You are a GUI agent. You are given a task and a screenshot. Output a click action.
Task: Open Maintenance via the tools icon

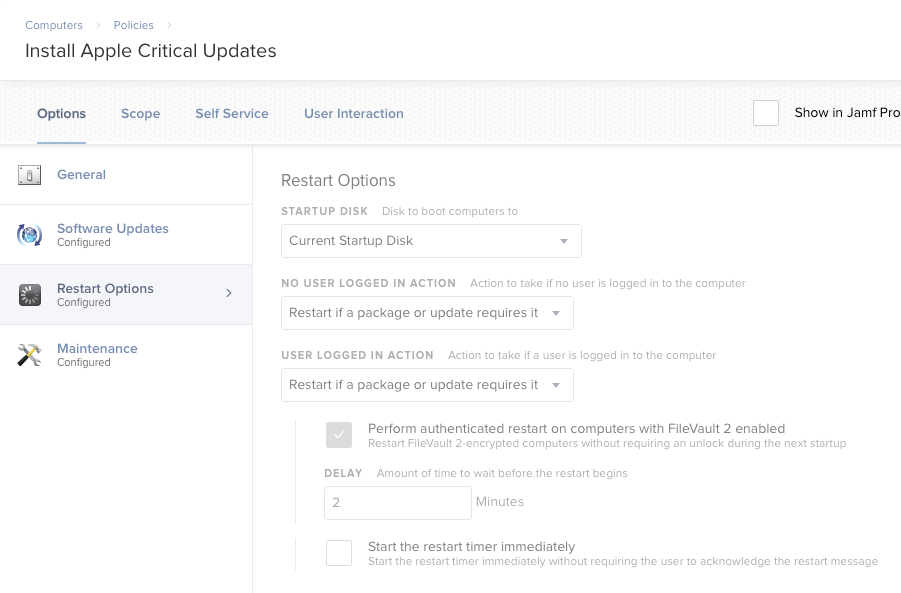29,355
